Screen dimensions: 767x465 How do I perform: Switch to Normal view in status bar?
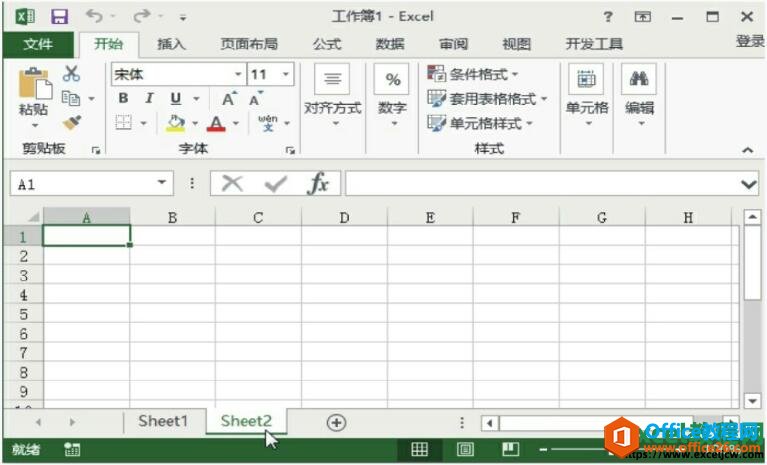click(419, 449)
